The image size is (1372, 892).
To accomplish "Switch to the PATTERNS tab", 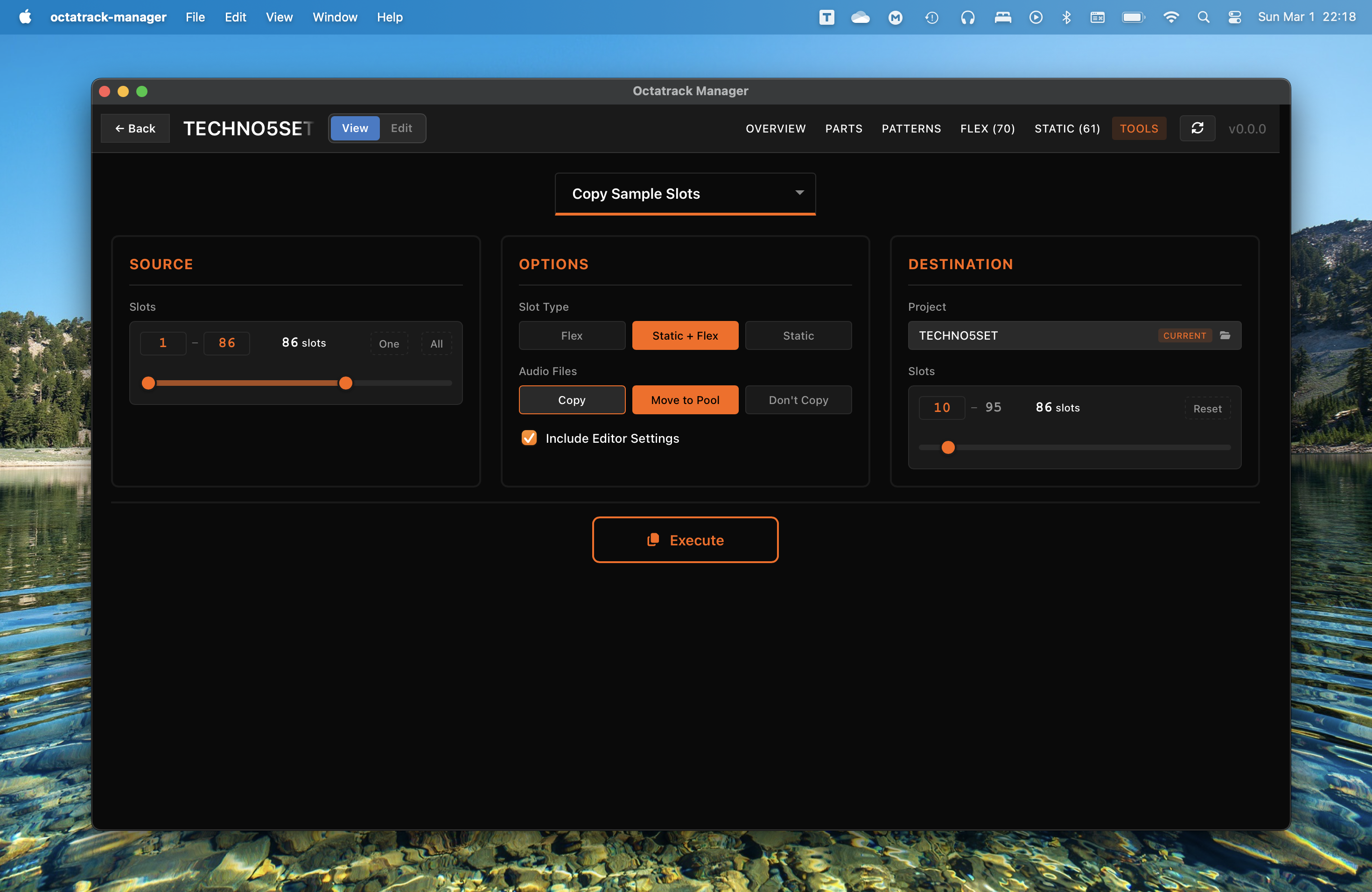I will pyautogui.click(x=911, y=128).
